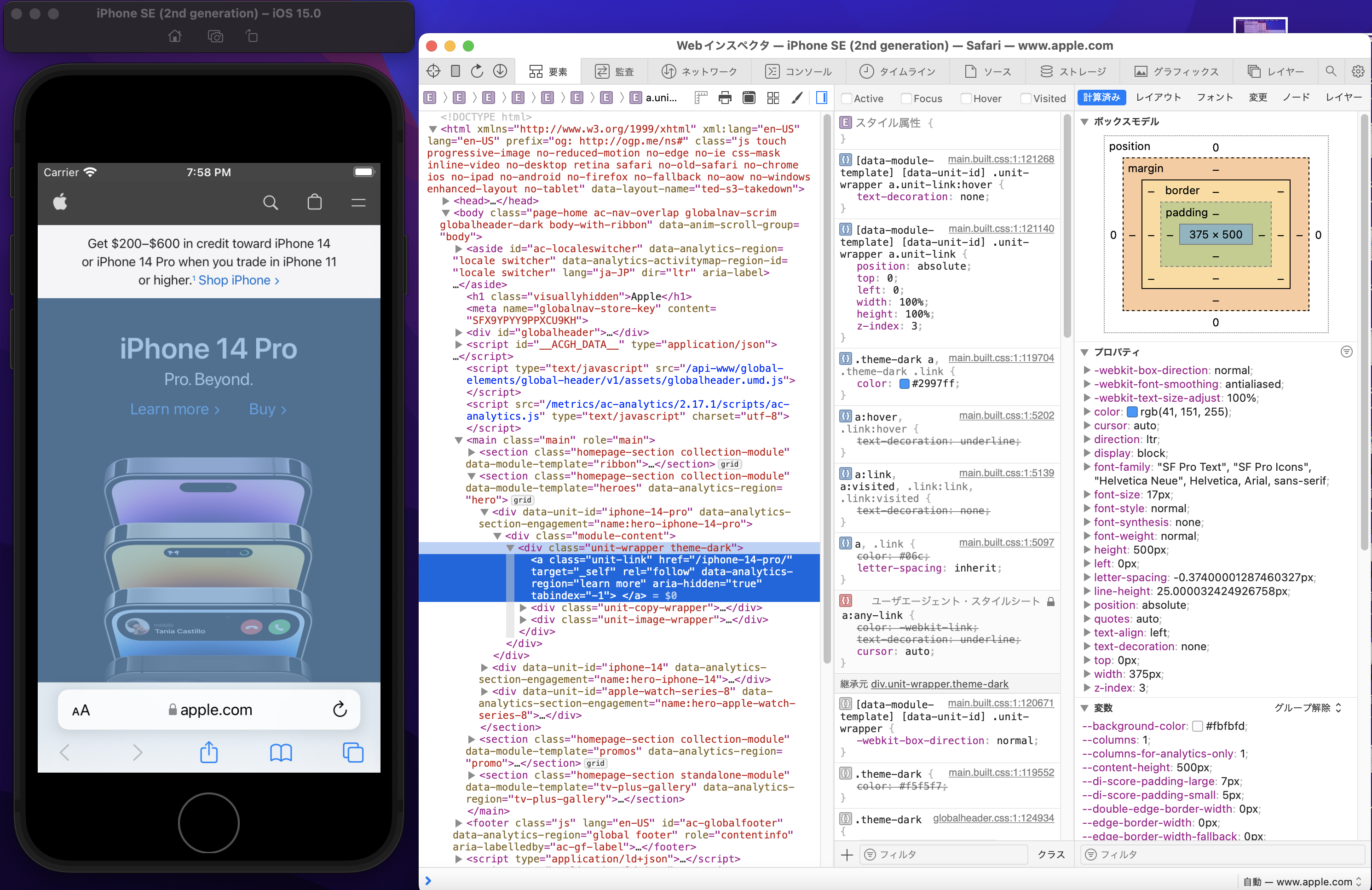Click the element selection crosshair icon
This screenshot has height=890, width=1372.
tap(433, 71)
